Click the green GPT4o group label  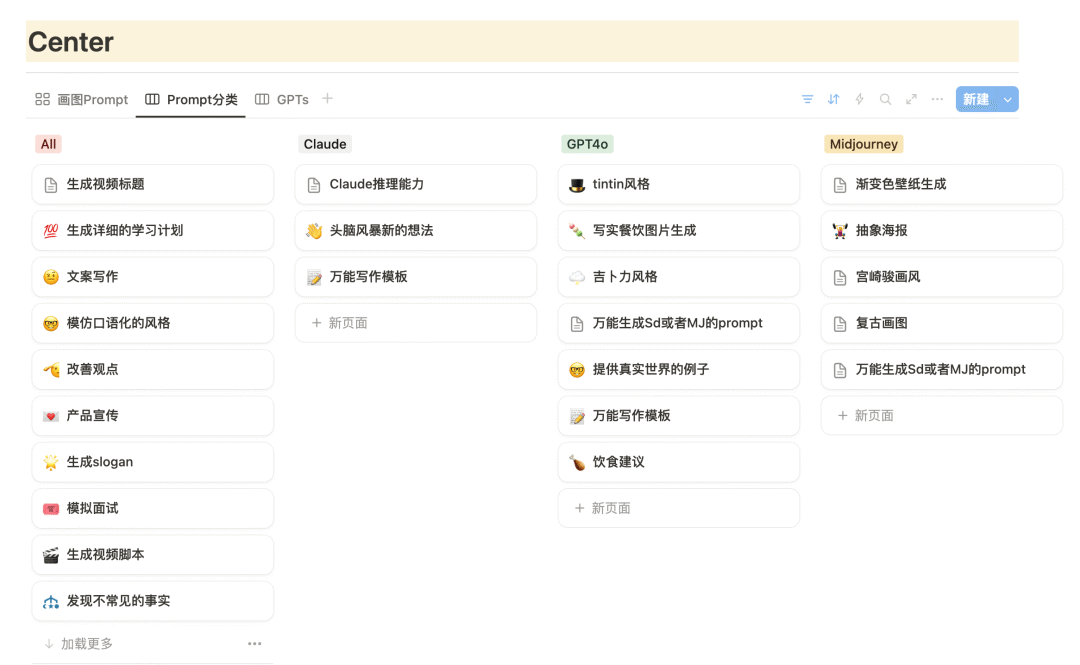point(587,144)
